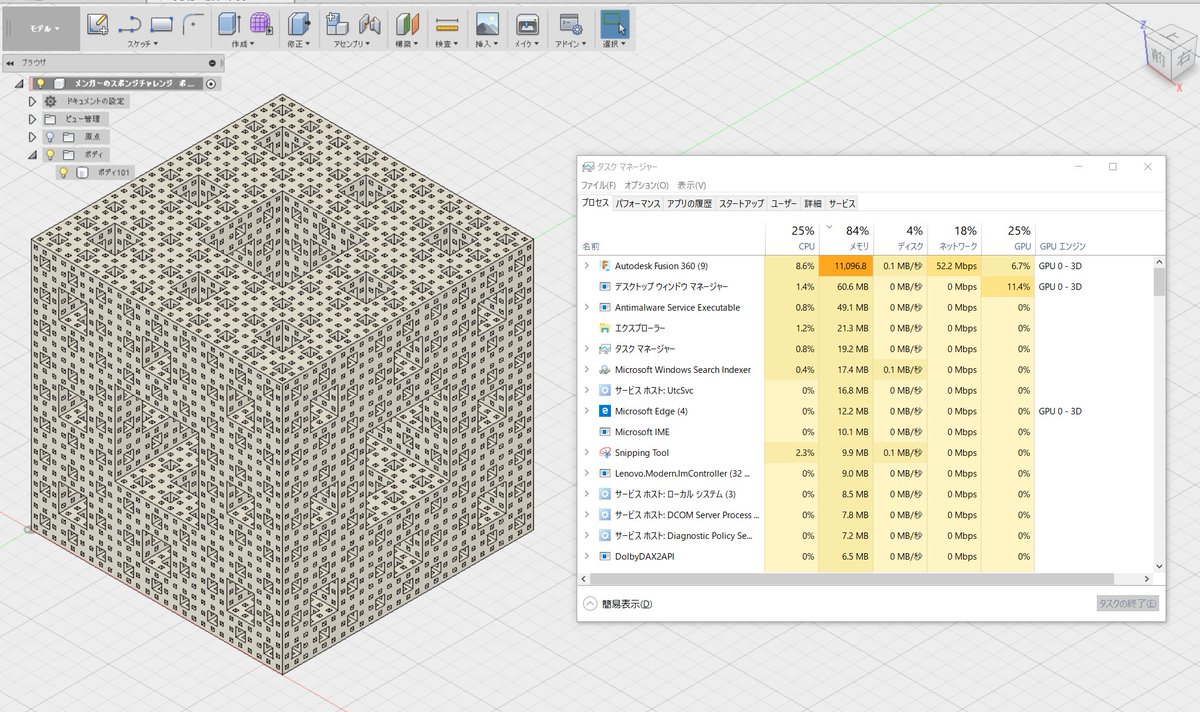Toggle the root component lightbulb visibility
Viewport: 1200px width, 712px height.
41,84
